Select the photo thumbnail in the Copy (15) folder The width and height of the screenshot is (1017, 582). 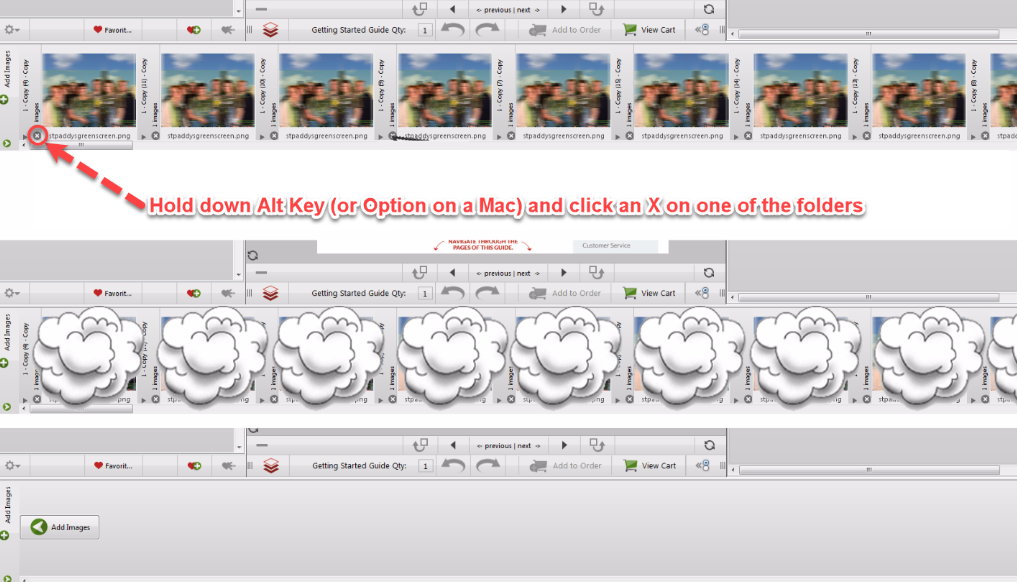(682, 90)
